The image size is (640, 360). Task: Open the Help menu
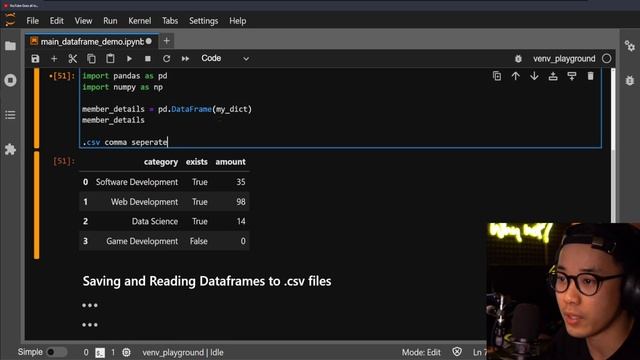pos(238,21)
